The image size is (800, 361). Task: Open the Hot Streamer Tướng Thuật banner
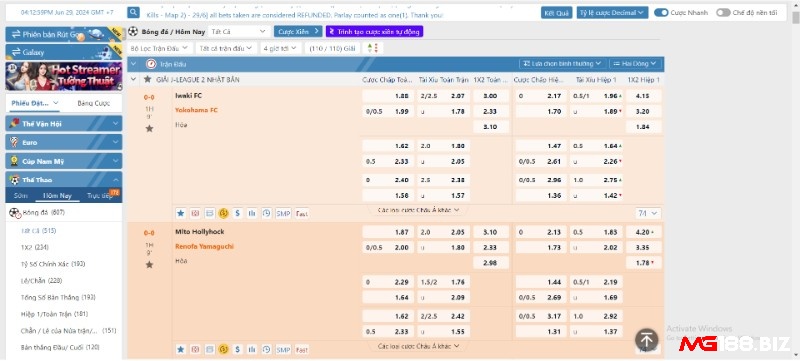coord(64,76)
